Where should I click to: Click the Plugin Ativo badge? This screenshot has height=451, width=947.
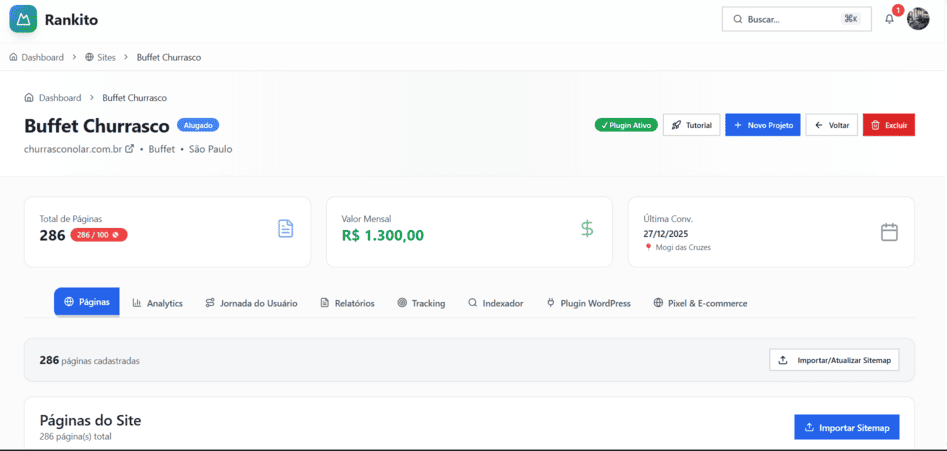pos(626,125)
